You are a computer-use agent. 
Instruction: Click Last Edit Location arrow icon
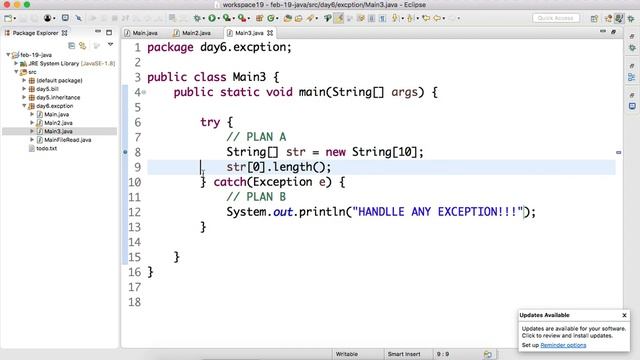coord(426,18)
